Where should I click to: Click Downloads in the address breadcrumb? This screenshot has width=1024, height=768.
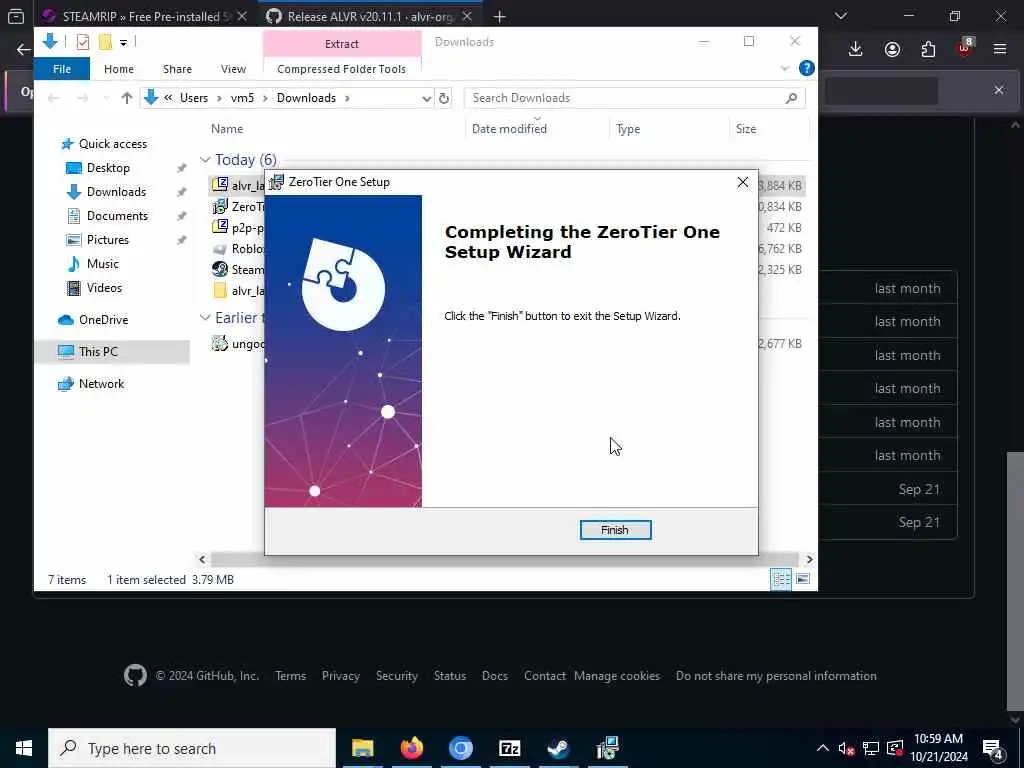[x=306, y=98]
